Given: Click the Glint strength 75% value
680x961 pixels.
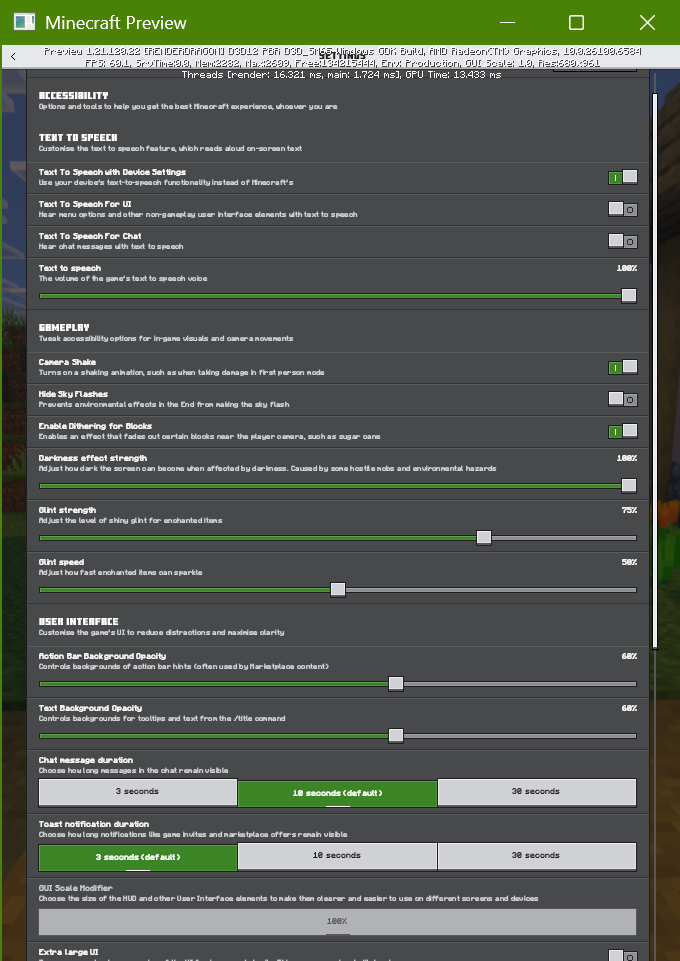Looking at the screenshot, I should [629, 510].
